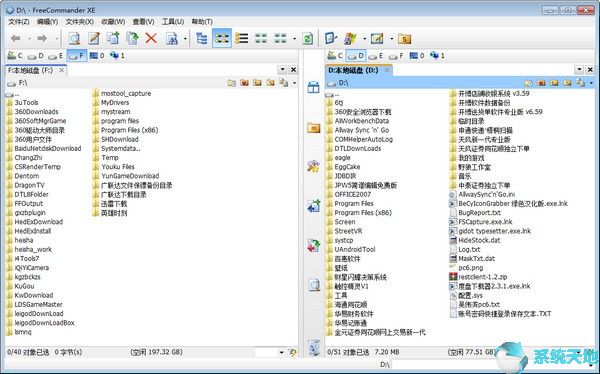This screenshot has height=374, width=600.
Task: Click the Copy files toolbar icon
Action: (x=113, y=38)
